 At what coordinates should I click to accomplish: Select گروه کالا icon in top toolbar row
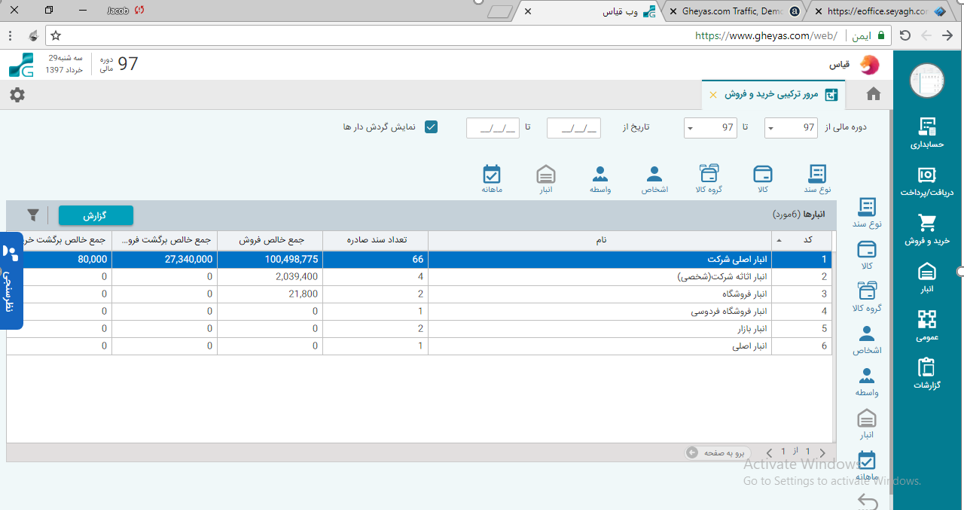pos(708,179)
